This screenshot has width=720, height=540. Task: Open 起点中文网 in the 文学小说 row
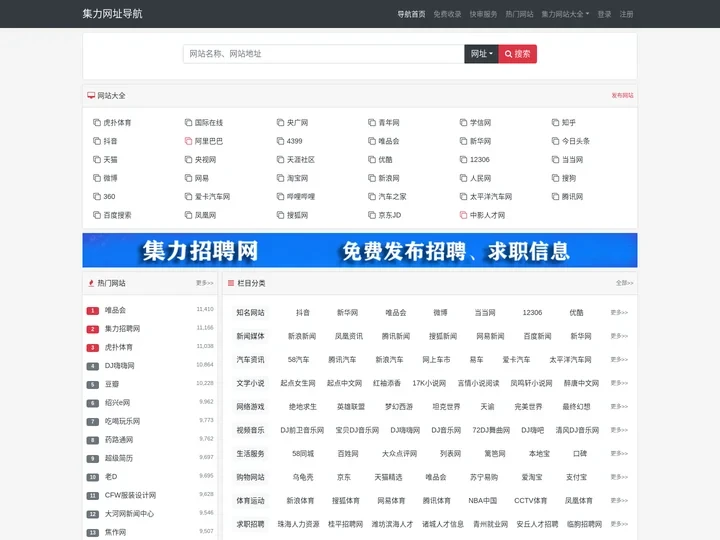pyautogui.click(x=344, y=383)
